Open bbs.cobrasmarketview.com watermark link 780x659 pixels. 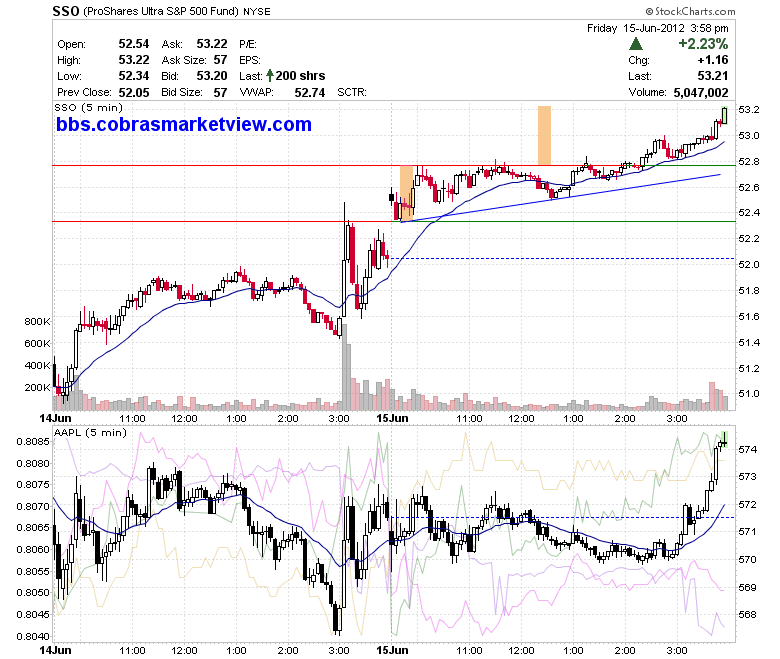tap(184, 124)
